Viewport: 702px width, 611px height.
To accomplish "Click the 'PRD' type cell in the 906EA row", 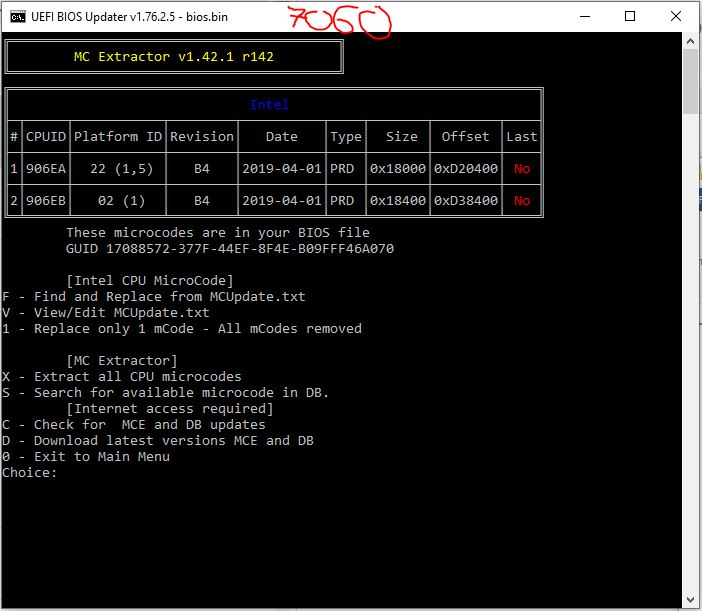I will (342, 169).
